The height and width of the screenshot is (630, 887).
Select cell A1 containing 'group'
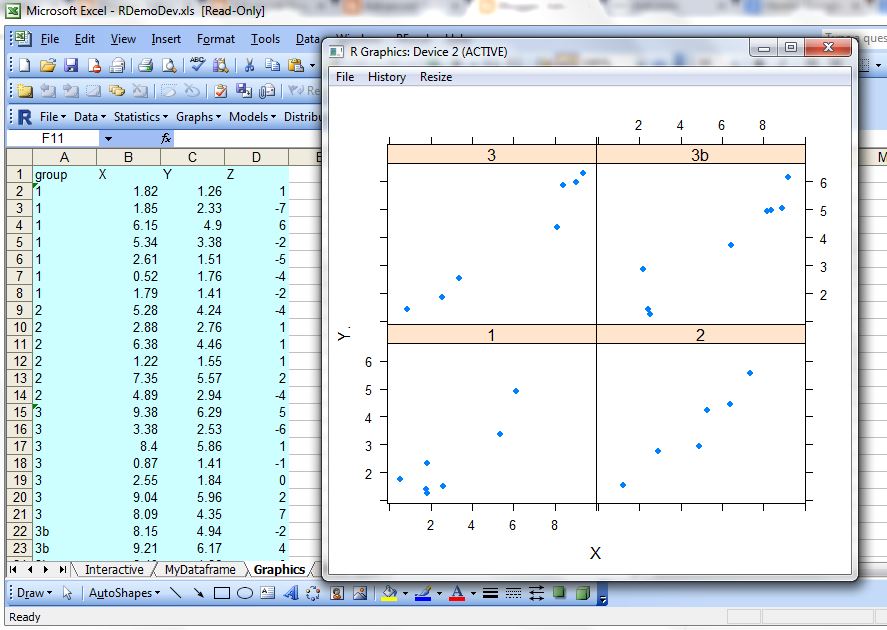(x=64, y=174)
